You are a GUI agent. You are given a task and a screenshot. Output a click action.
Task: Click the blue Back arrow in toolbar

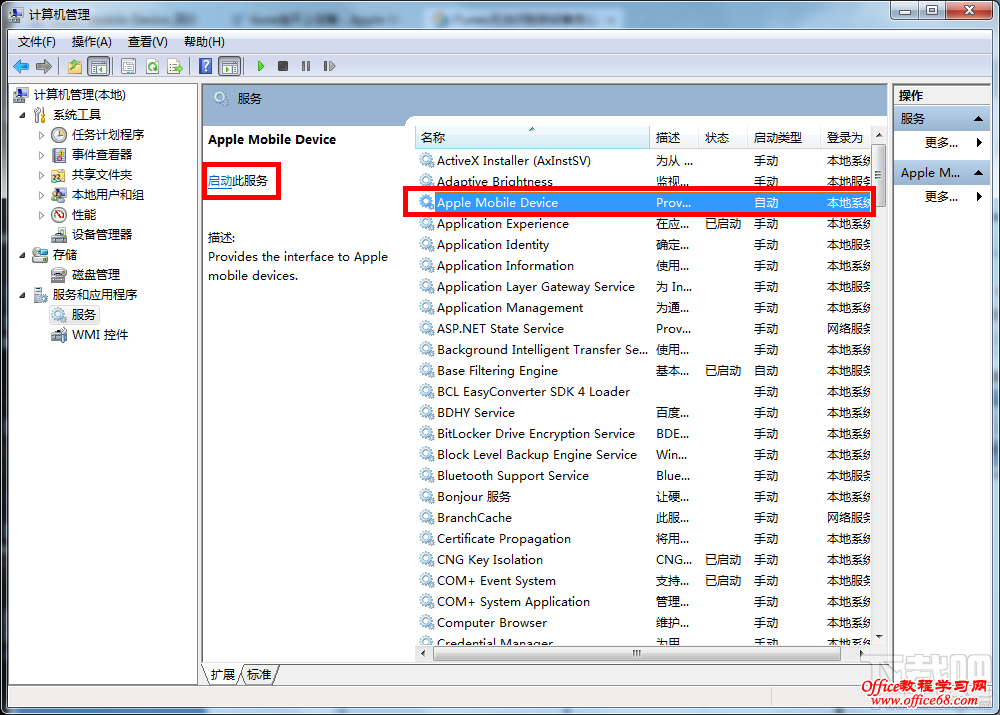[21, 66]
